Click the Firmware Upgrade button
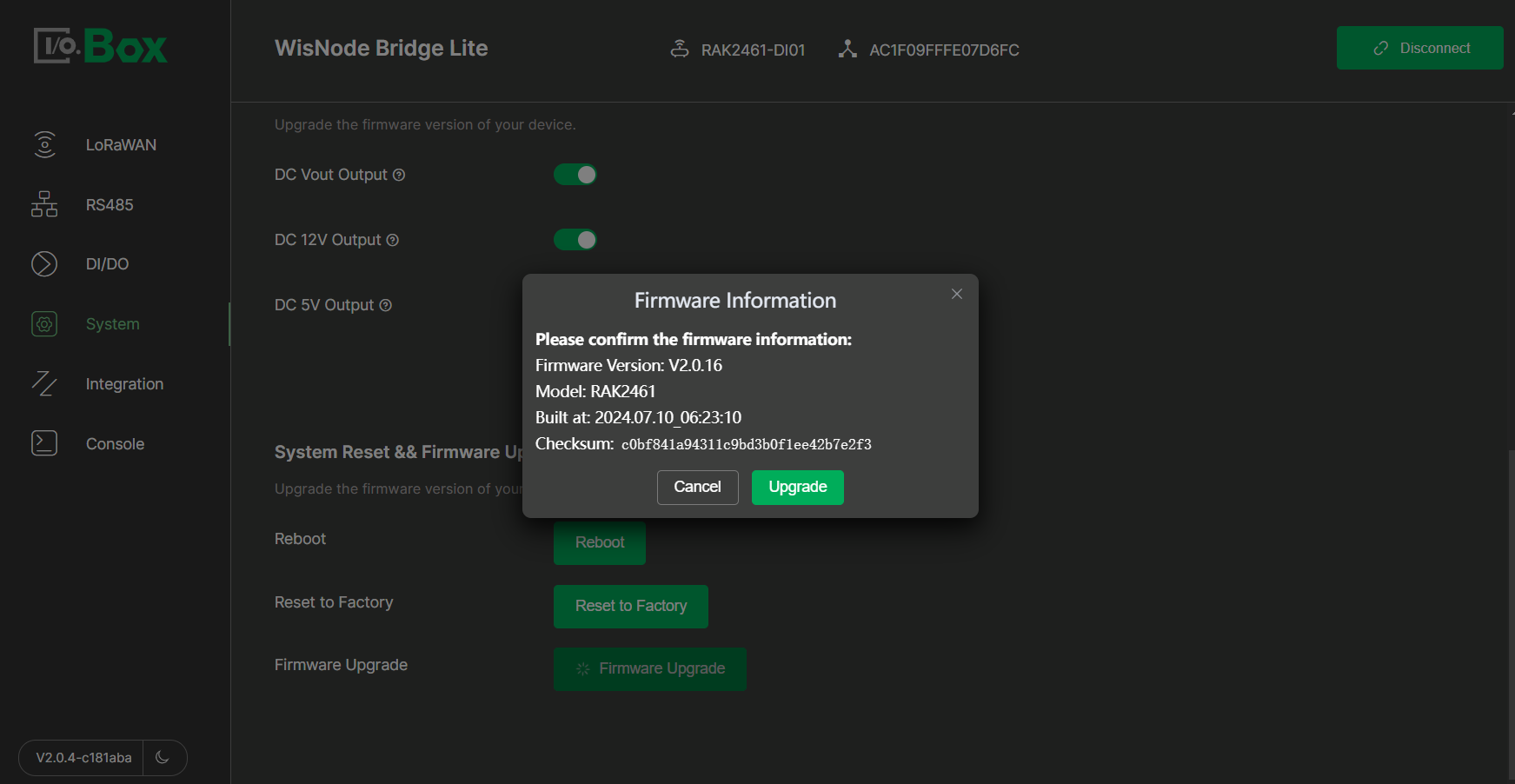The width and height of the screenshot is (1515, 784). click(x=650, y=668)
